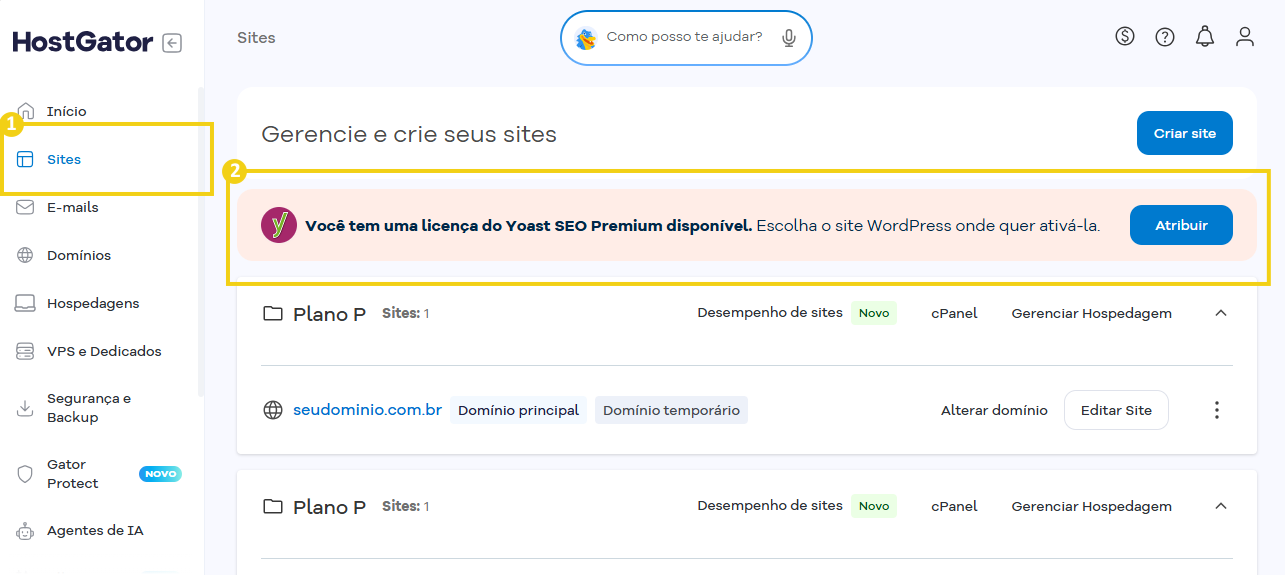Open E-mails in the sidebar

[73, 207]
